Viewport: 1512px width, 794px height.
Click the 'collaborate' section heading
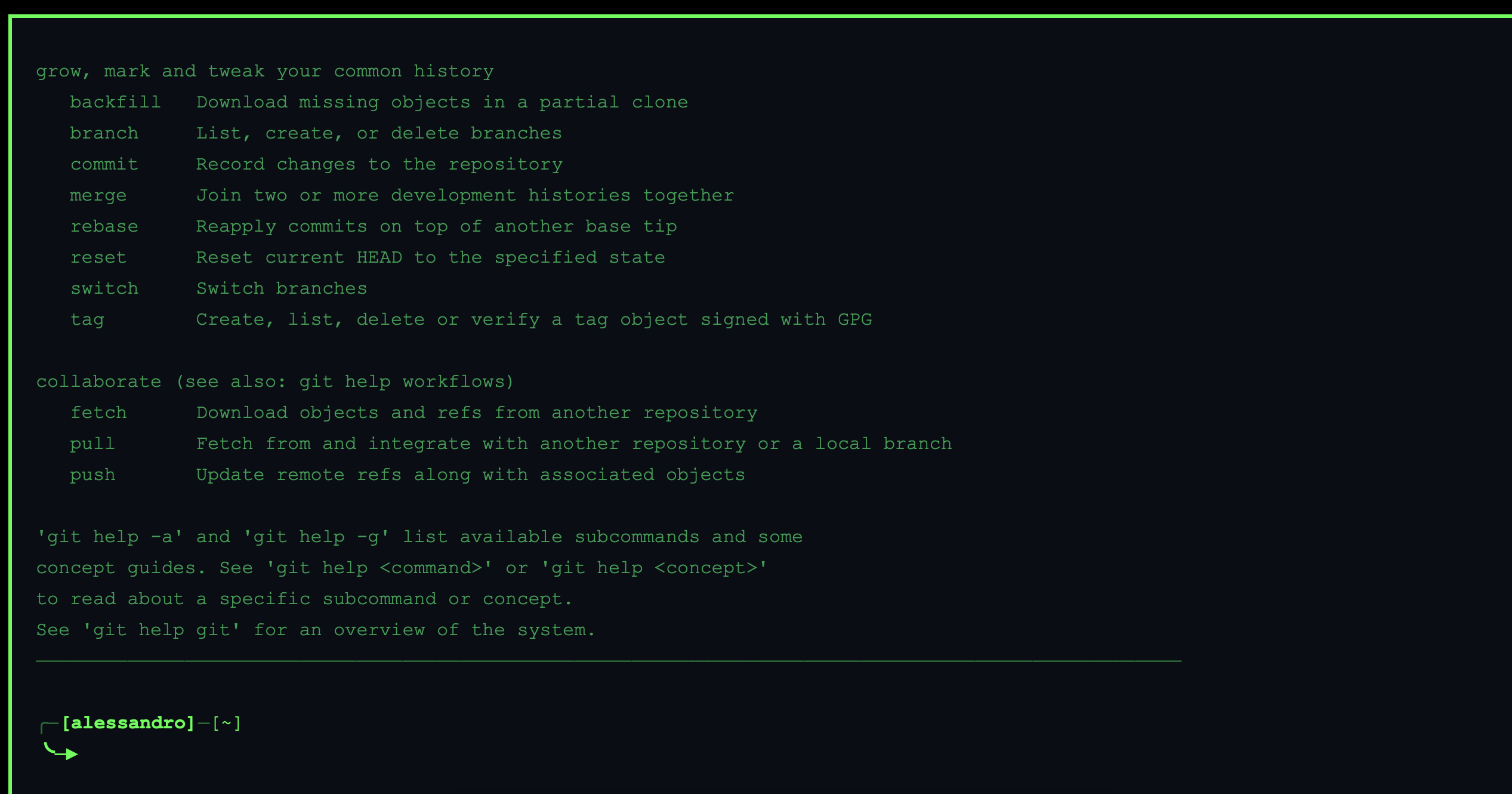pos(98,381)
